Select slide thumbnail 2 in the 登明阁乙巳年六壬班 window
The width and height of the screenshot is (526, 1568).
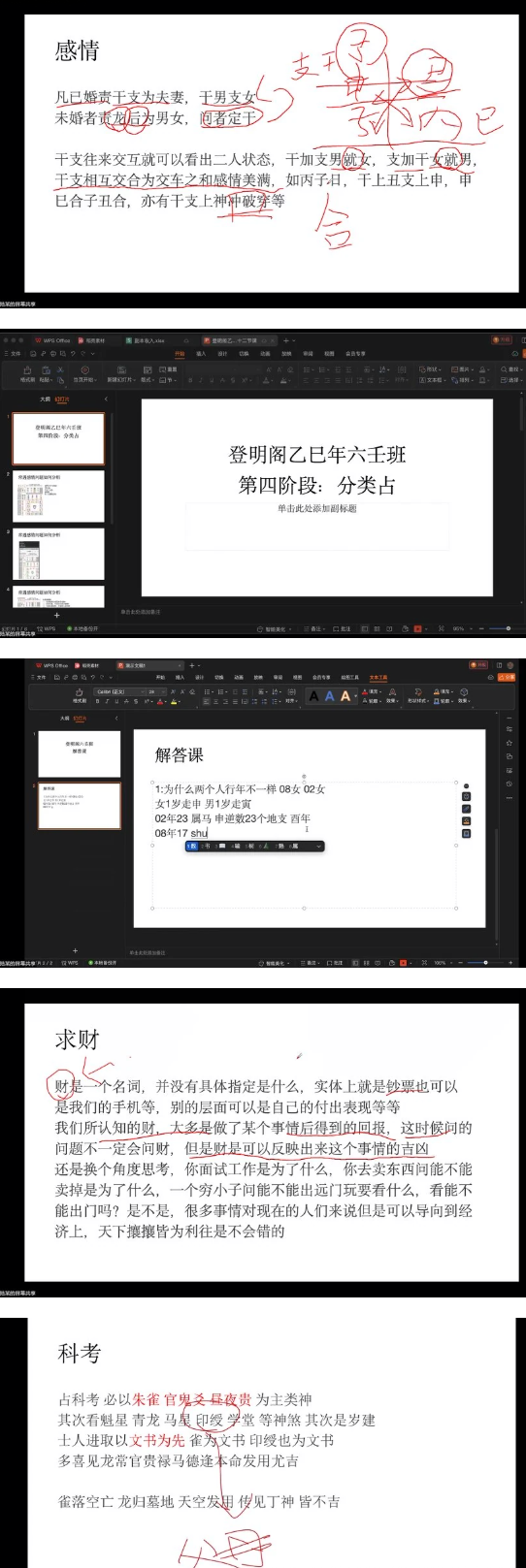click(59, 496)
